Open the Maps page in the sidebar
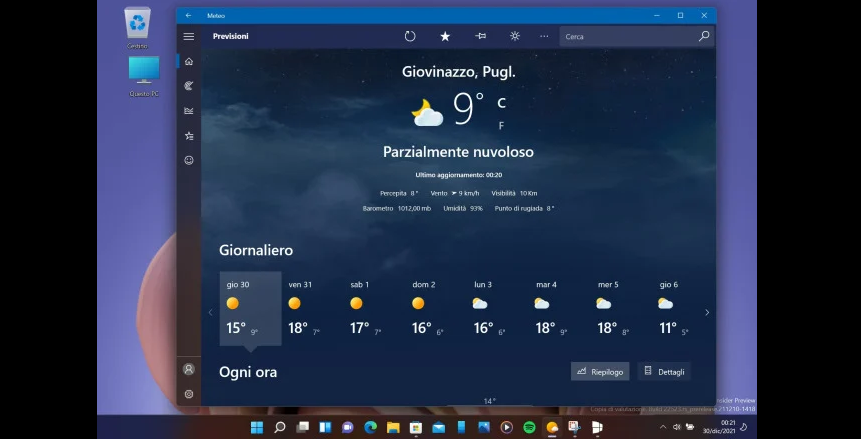 click(x=188, y=86)
